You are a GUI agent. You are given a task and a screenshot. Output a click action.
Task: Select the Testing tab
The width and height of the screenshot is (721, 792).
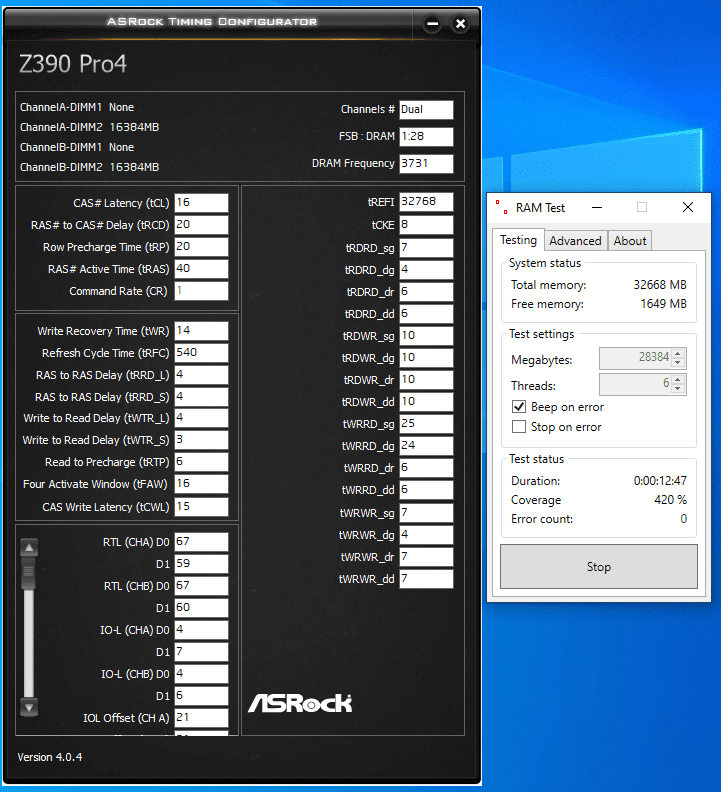point(518,240)
